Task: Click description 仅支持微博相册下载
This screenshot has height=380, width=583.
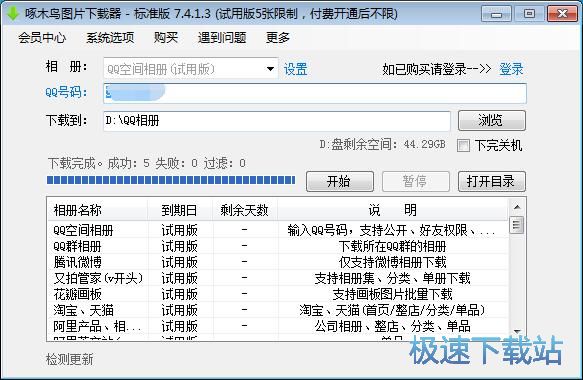Action: pos(393,262)
